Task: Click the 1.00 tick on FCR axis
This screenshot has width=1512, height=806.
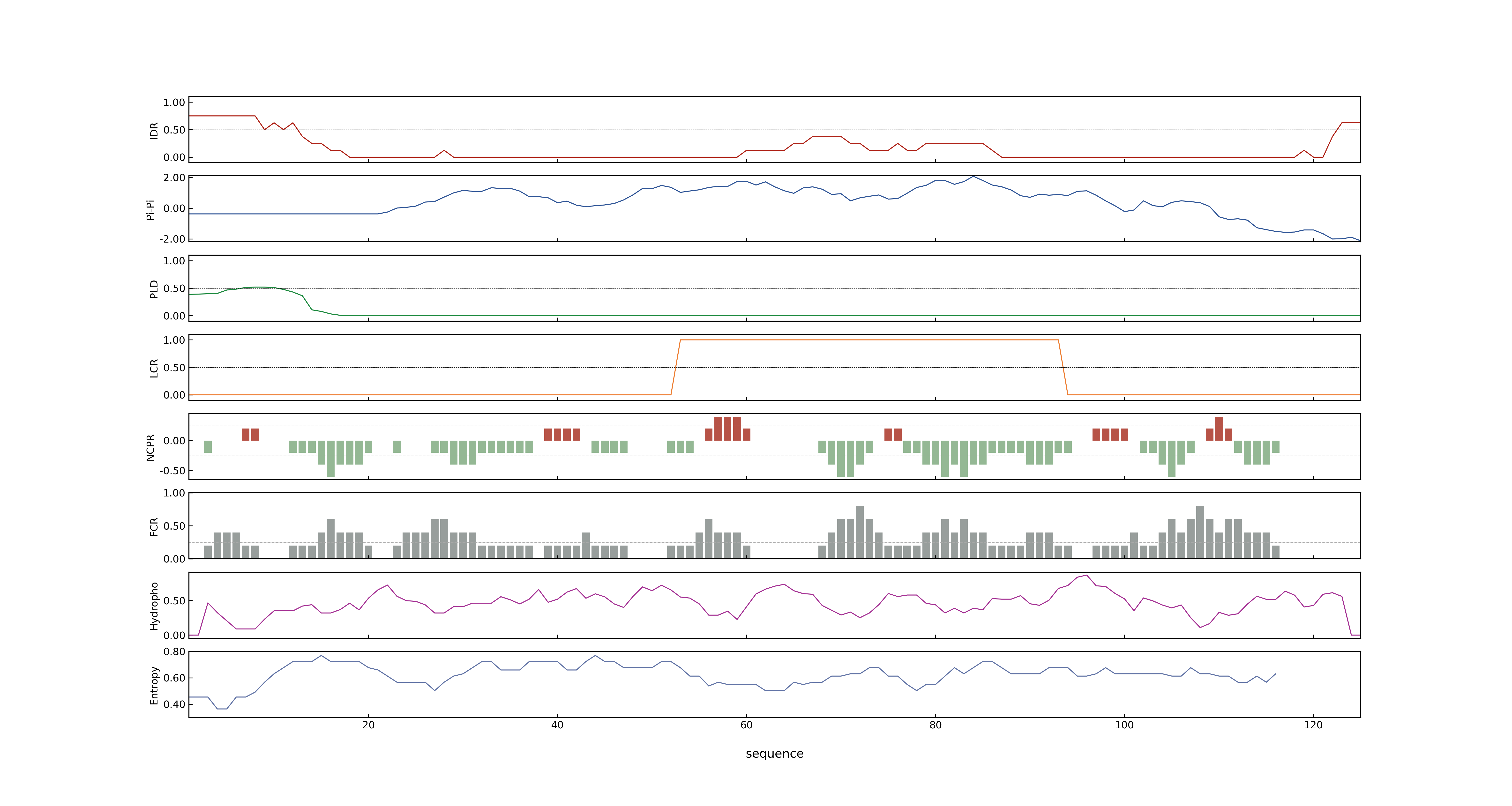Action: pos(174,493)
